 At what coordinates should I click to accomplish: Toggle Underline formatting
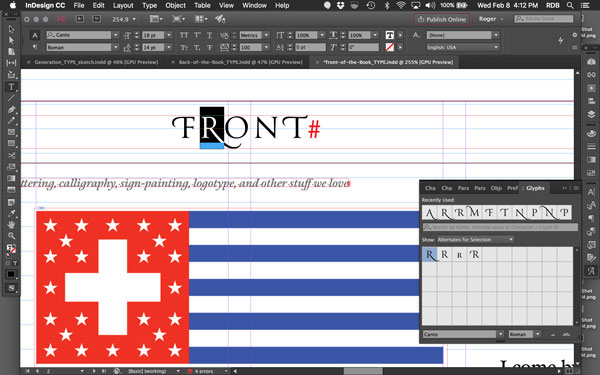[x=210, y=35]
